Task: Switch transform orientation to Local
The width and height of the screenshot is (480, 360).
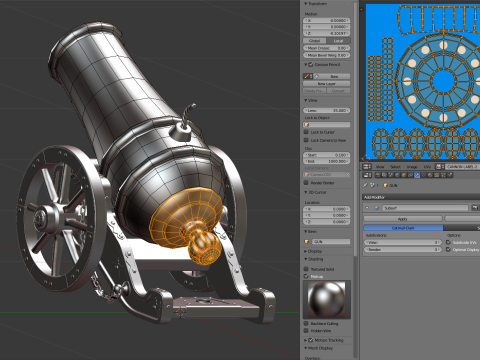Action: tap(338, 41)
